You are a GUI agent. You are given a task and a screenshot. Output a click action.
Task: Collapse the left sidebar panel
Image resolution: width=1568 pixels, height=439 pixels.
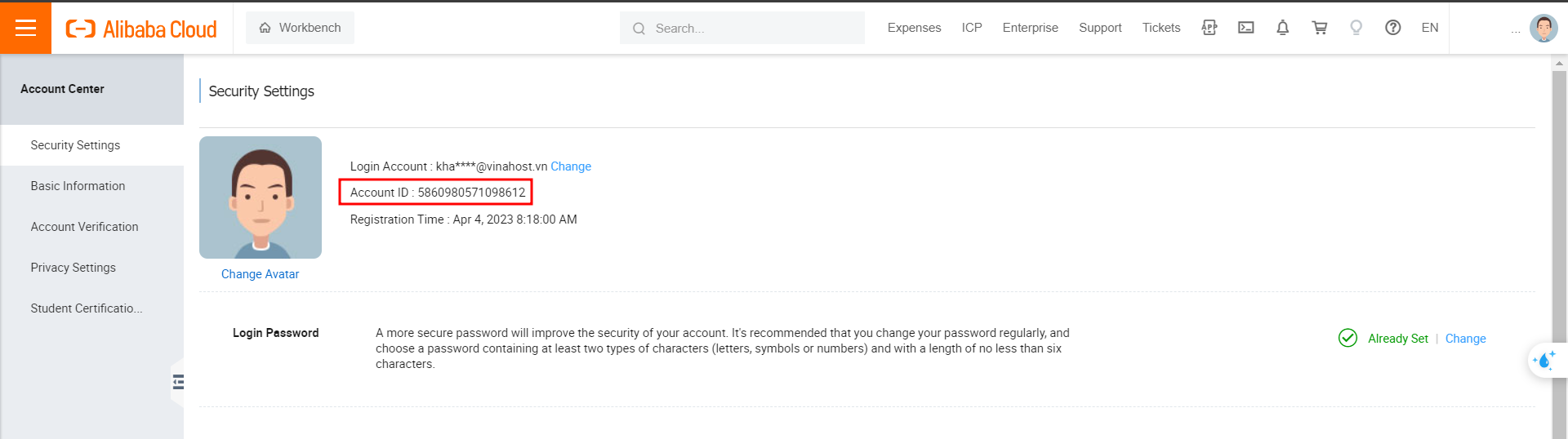click(178, 382)
